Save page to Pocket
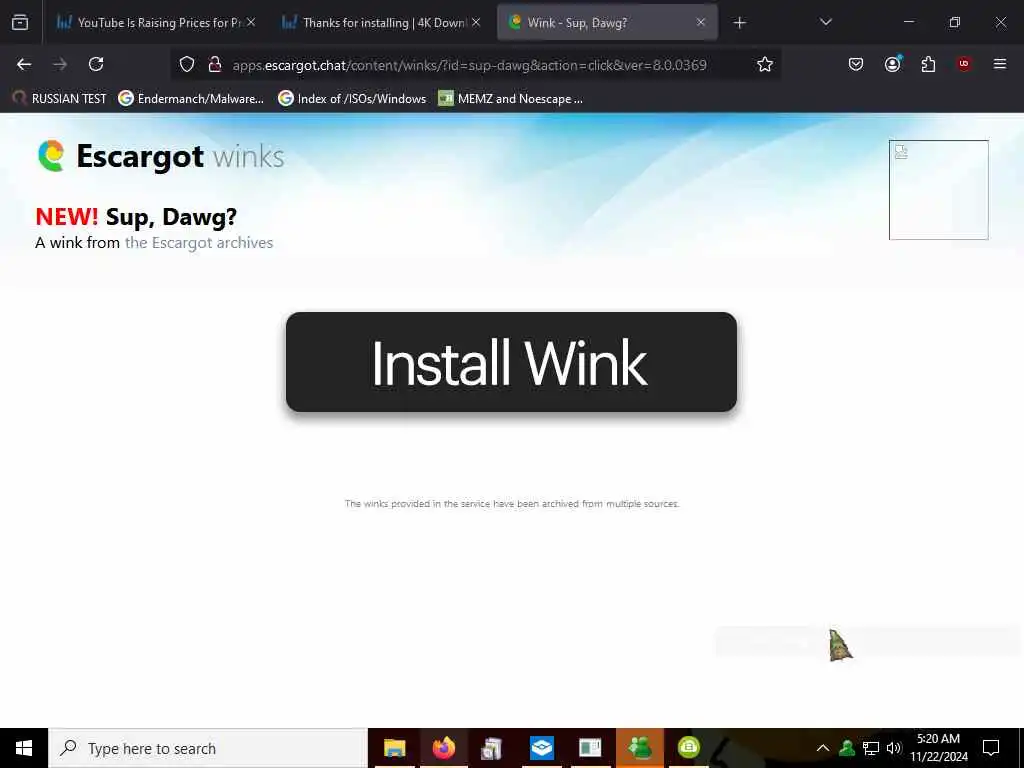Viewport: 1024px width, 768px height. pyautogui.click(x=856, y=64)
